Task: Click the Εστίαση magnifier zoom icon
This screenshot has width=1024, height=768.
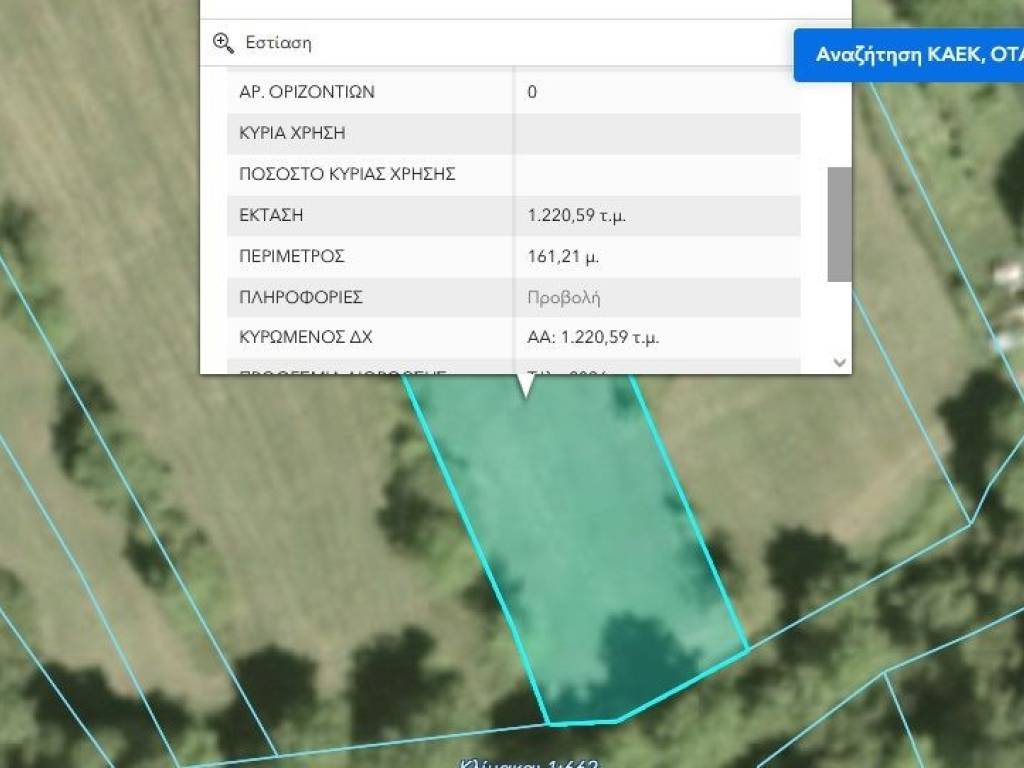Action: coord(223,42)
